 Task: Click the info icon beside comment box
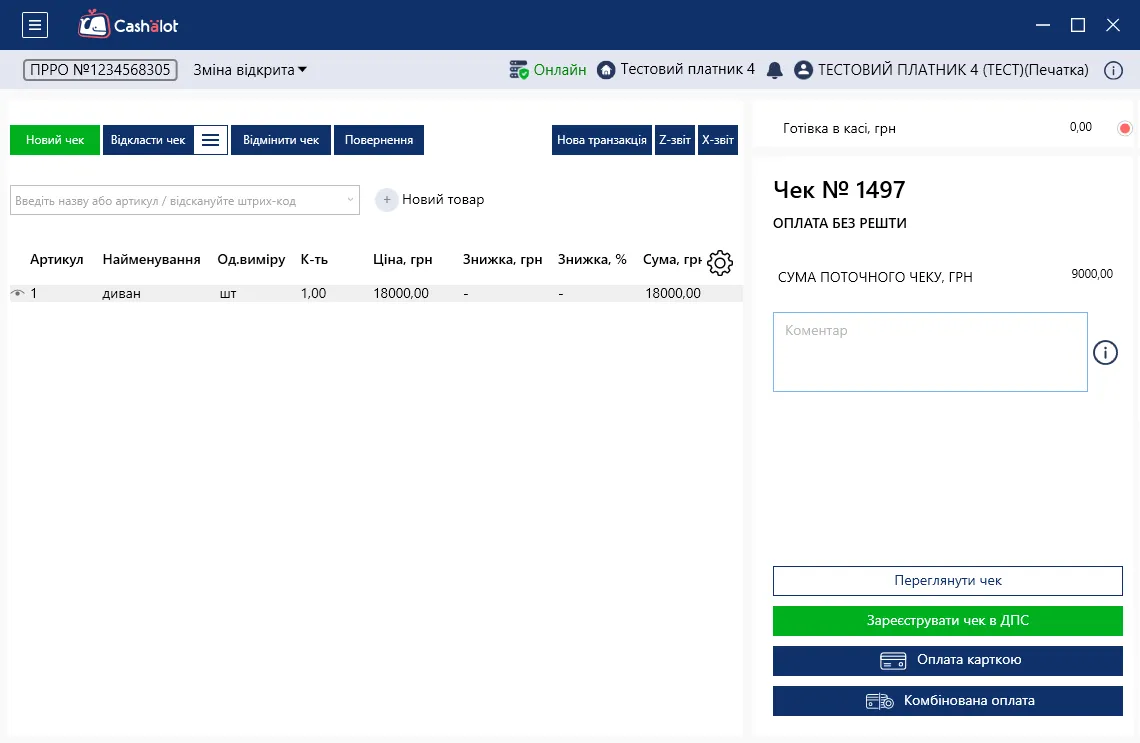(x=1105, y=353)
